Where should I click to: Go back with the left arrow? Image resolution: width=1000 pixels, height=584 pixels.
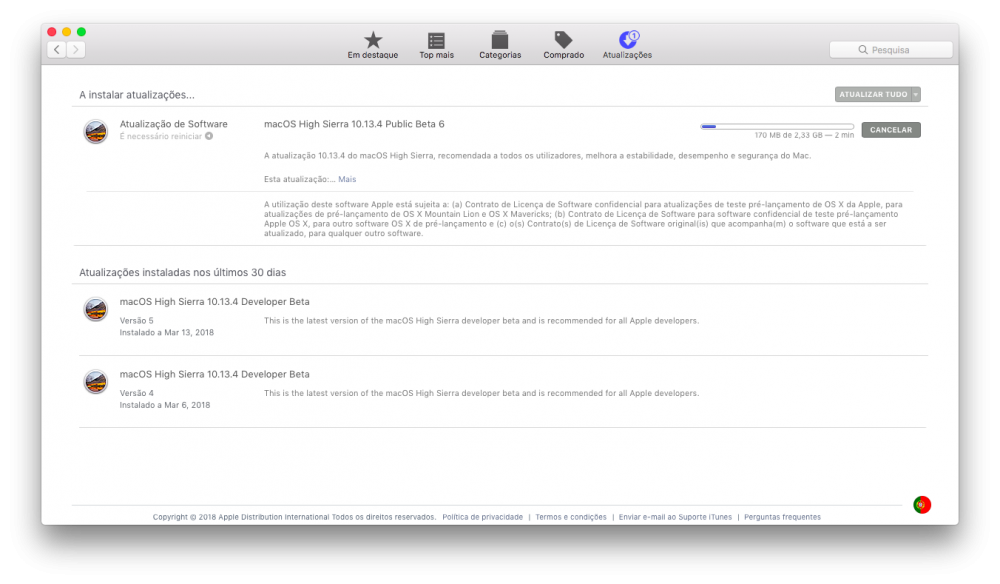point(57,49)
